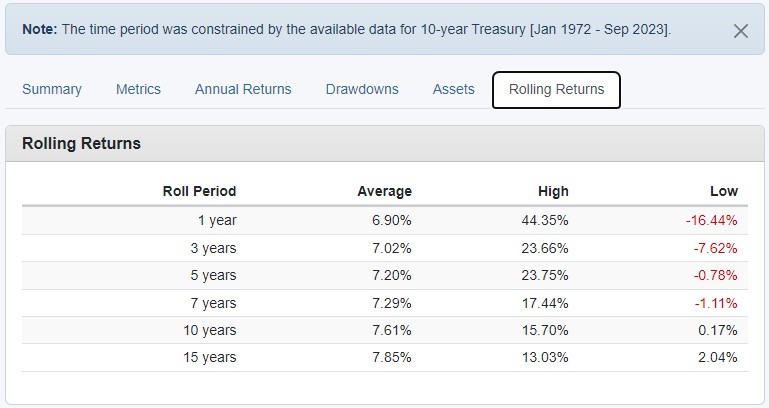Click the 44.35% high value
The width and height of the screenshot is (769, 408).
point(545,221)
